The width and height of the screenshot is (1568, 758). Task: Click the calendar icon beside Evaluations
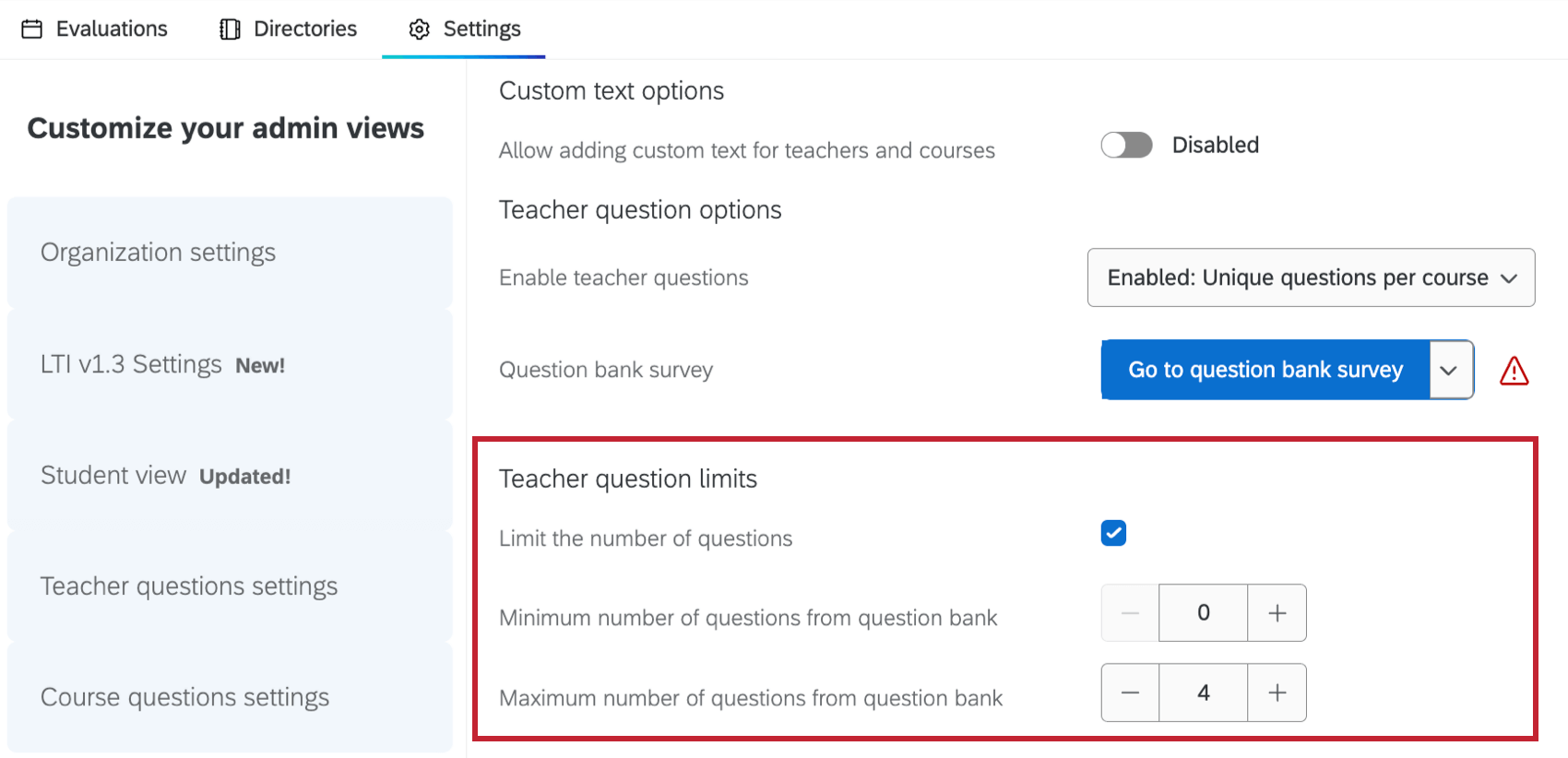(x=33, y=29)
